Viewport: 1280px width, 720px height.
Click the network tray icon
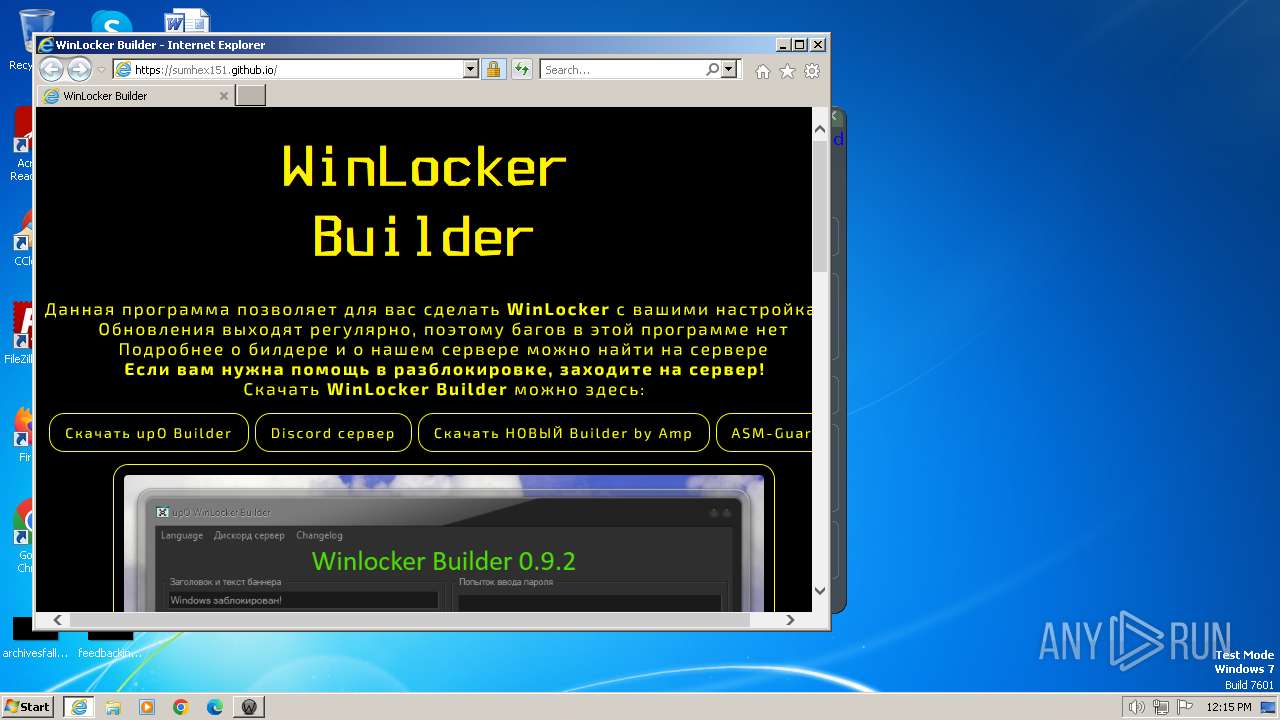point(1161,707)
